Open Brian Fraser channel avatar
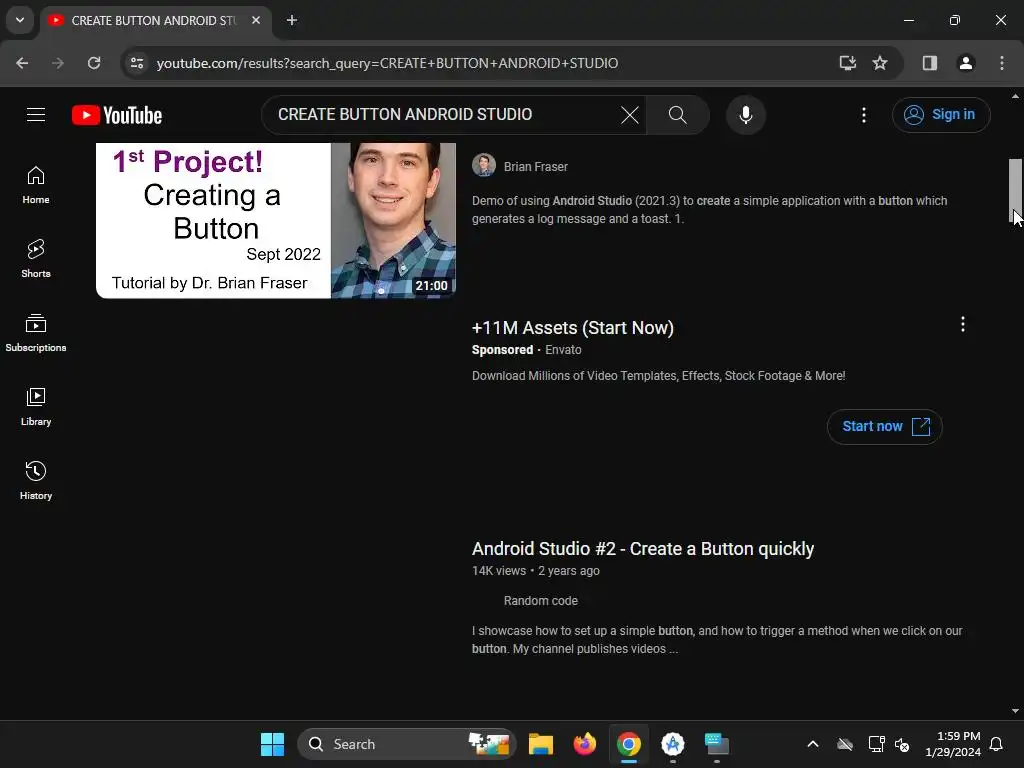The width and height of the screenshot is (1024, 768). (484, 166)
